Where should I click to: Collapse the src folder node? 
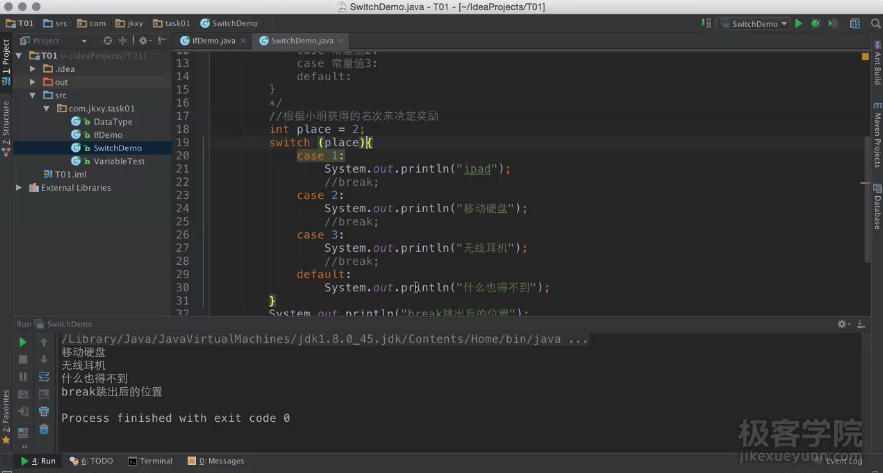tap(33, 95)
